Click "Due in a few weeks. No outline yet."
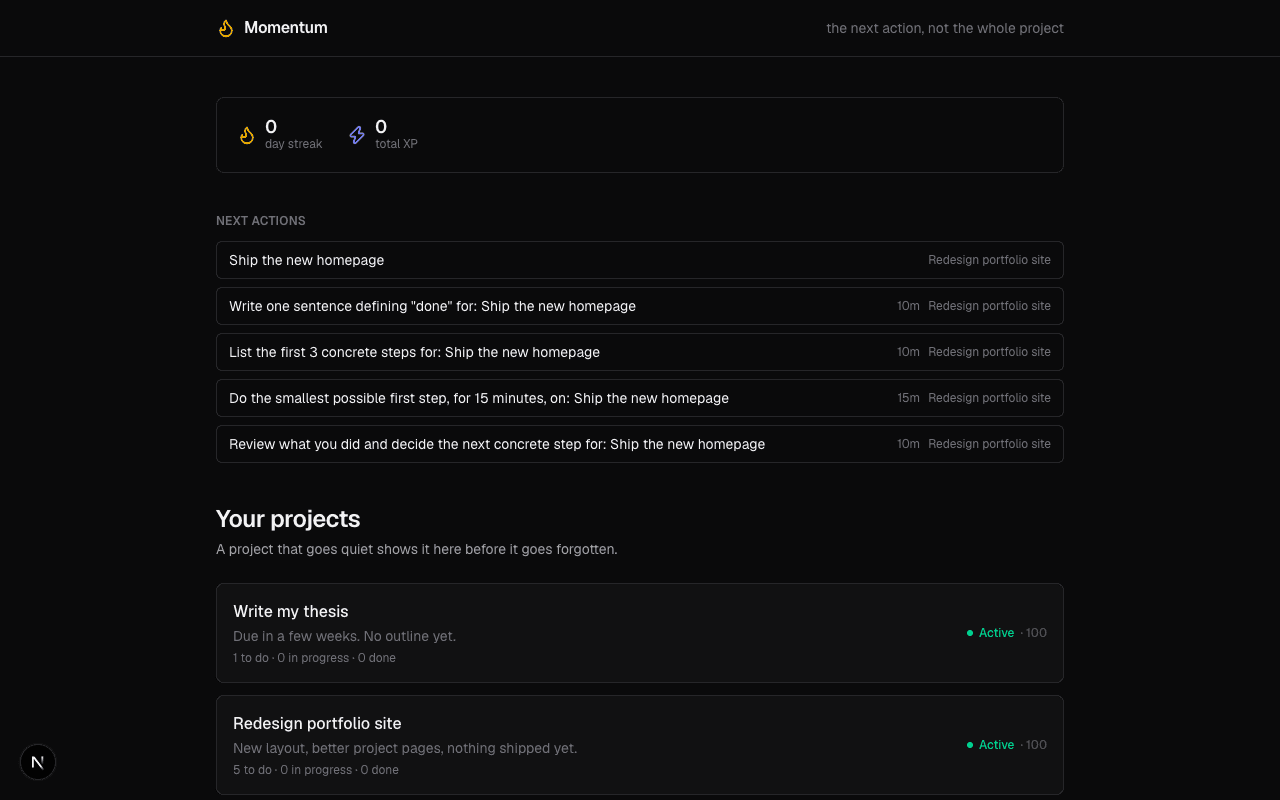1280x800 pixels. [x=344, y=636]
